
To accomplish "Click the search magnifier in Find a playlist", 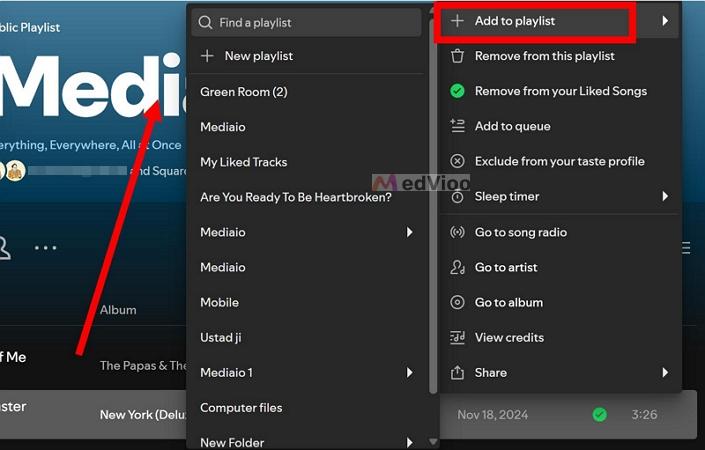I will [205, 22].
